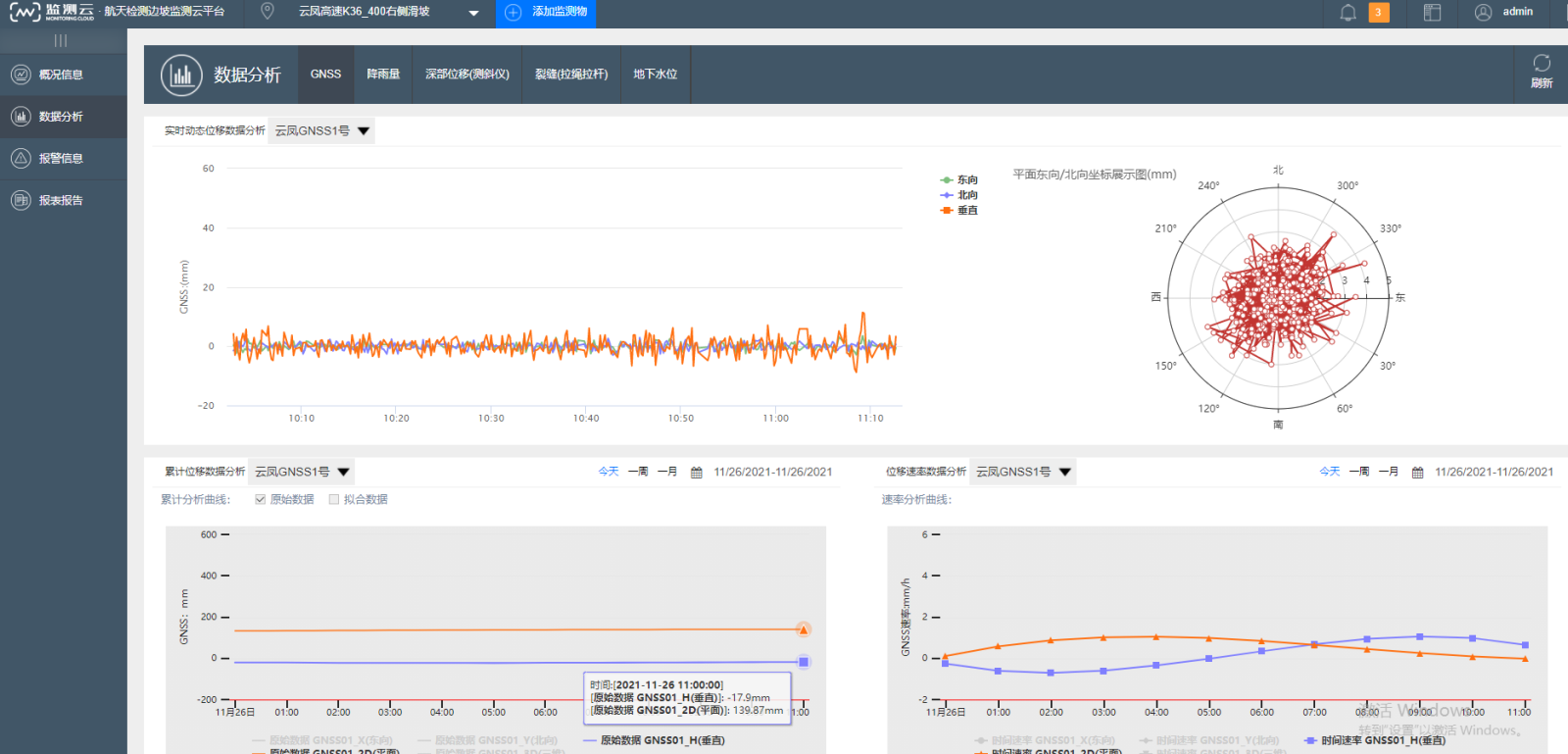Screen dimensions: 1568x754
Task: Open 报警信息 in the sidebar
Action: (64, 158)
